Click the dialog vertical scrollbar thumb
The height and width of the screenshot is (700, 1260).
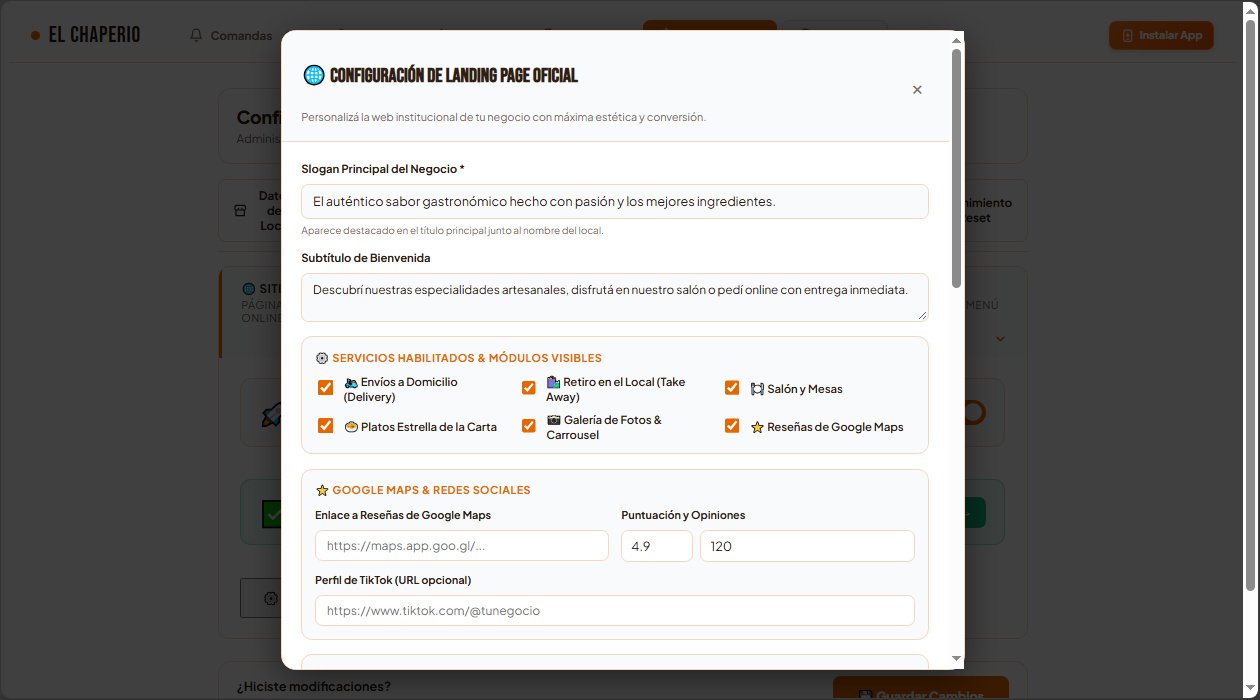point(956,168)
